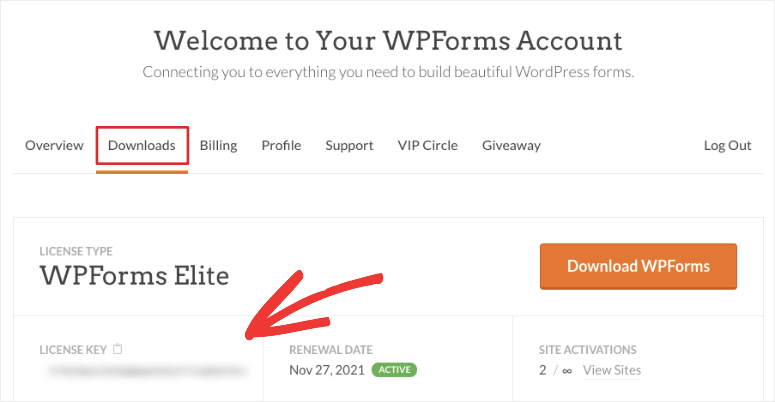Switch to the Downloads tab

(142, 145)
